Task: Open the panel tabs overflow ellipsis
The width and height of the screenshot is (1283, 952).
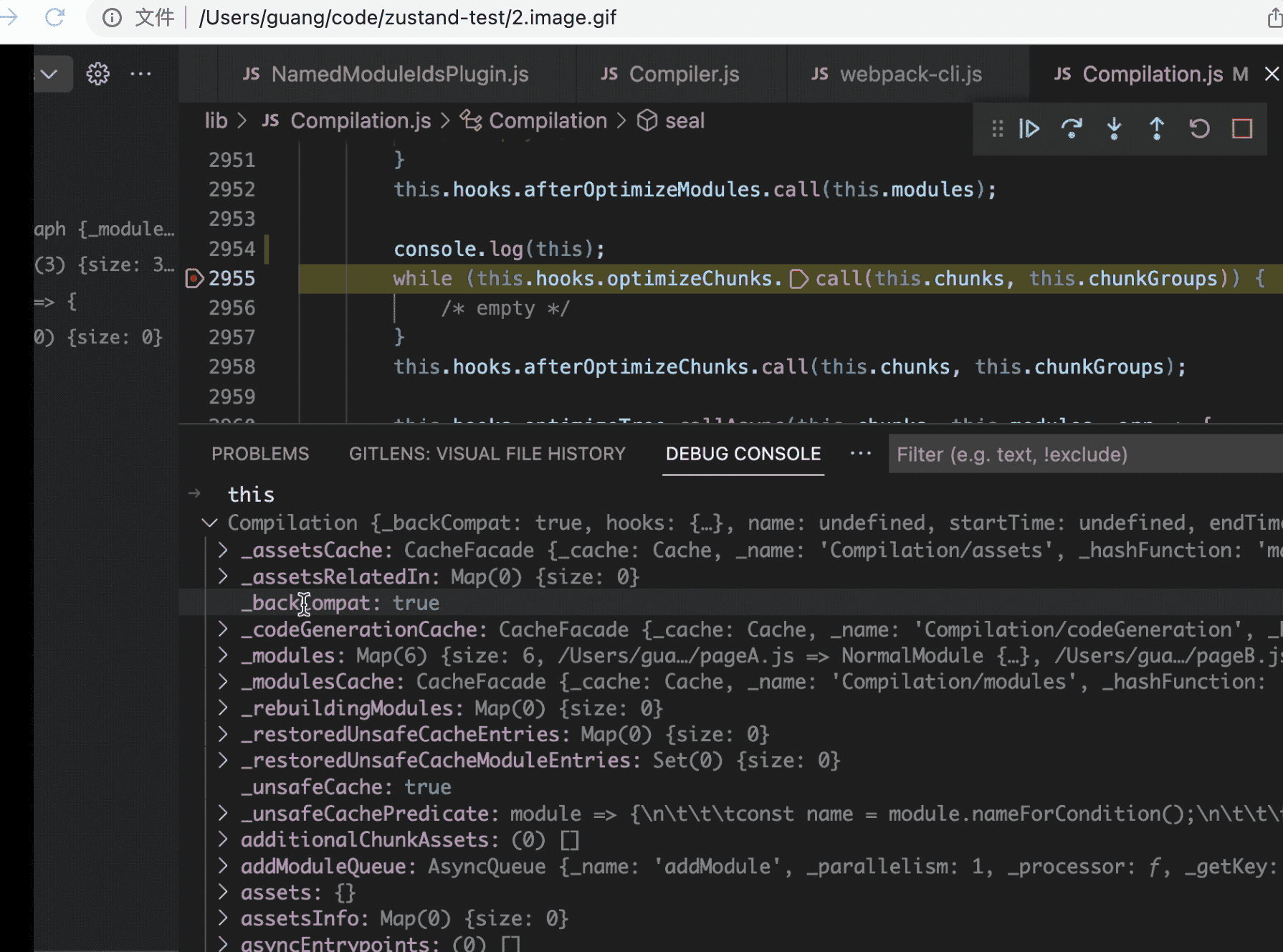Action: 860,453
